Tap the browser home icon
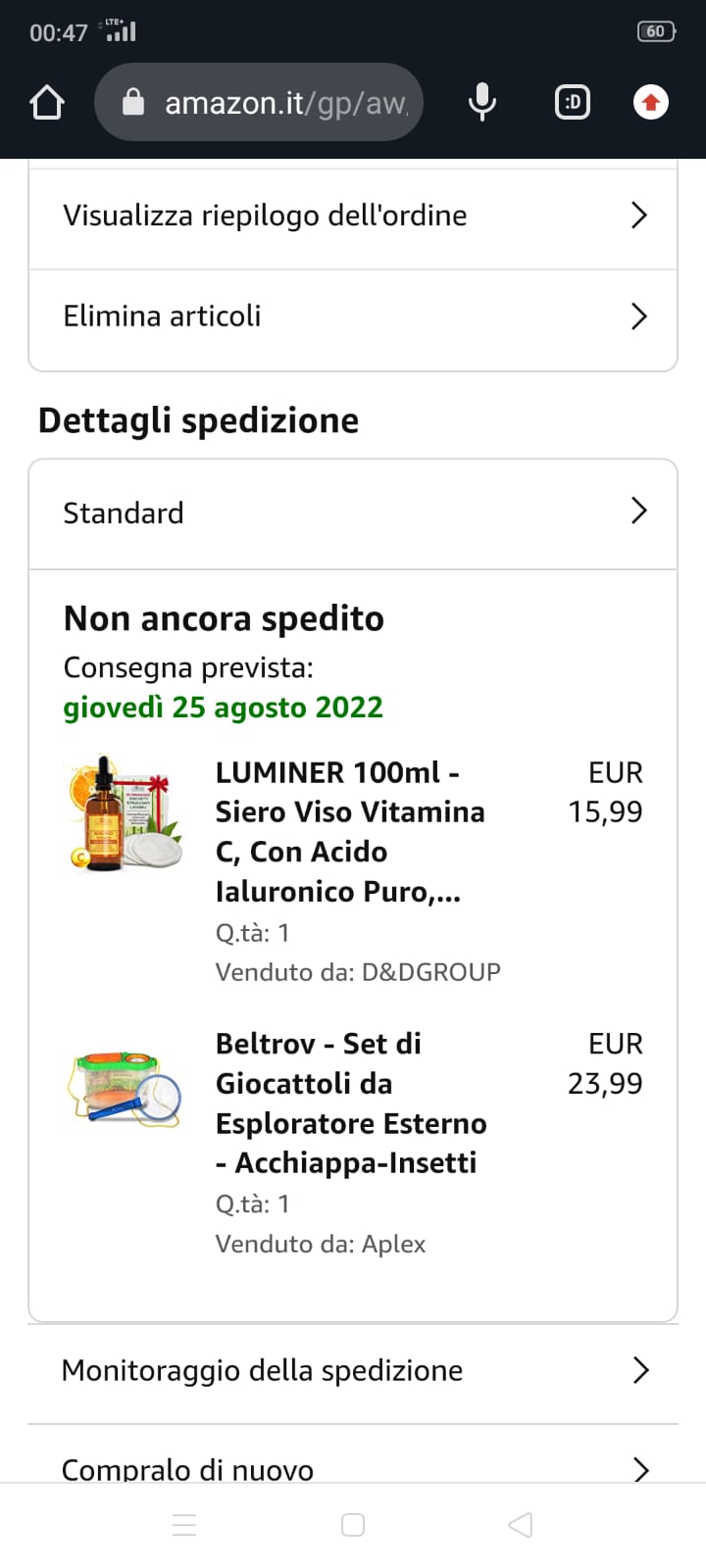Image resolution: width=706 pixels, height=1568 pixels. click(47, 103)
